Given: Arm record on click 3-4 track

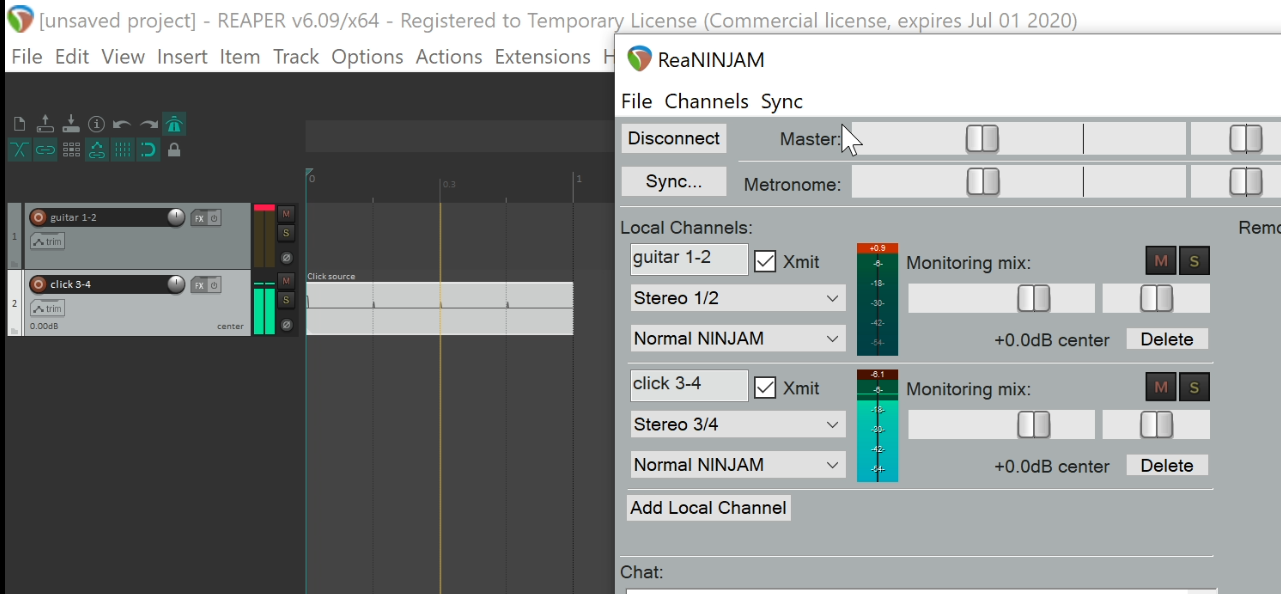Looking at the screenshot, I should point(38,284).
